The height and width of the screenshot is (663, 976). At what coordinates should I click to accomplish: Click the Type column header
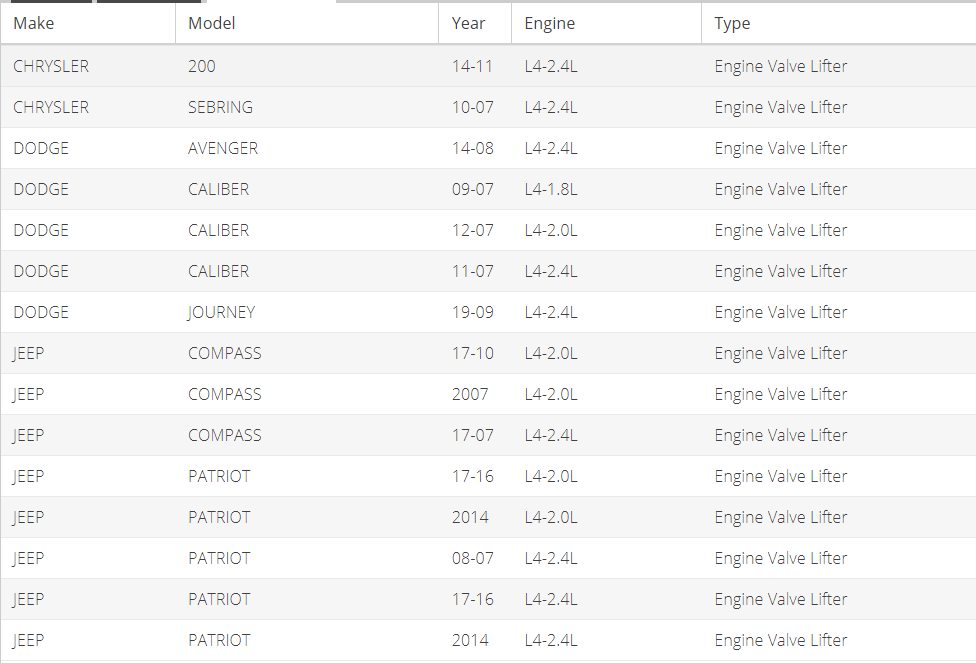pos(838,24)
